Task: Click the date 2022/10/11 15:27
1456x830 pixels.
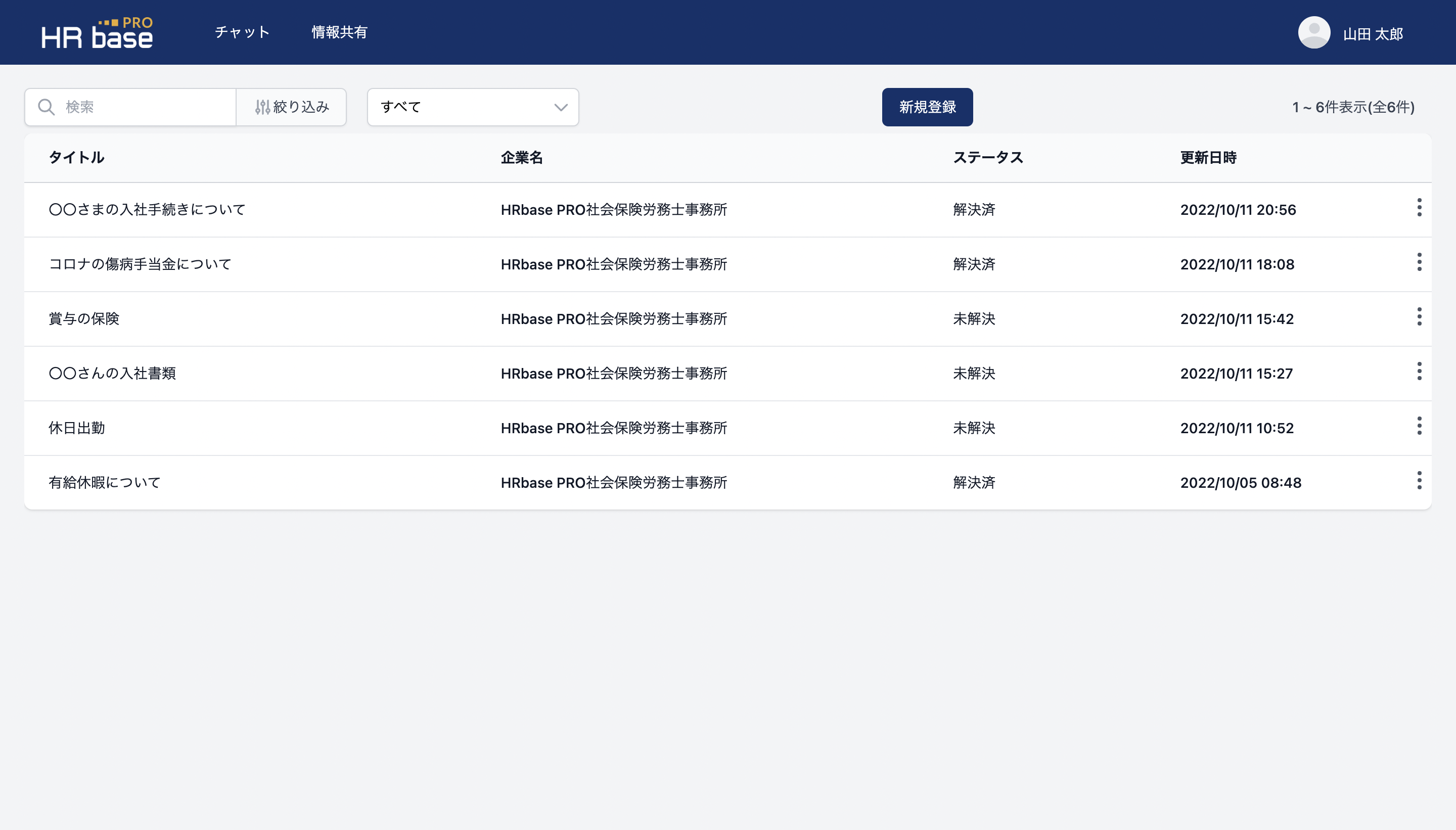Action: pos(1236,374)
